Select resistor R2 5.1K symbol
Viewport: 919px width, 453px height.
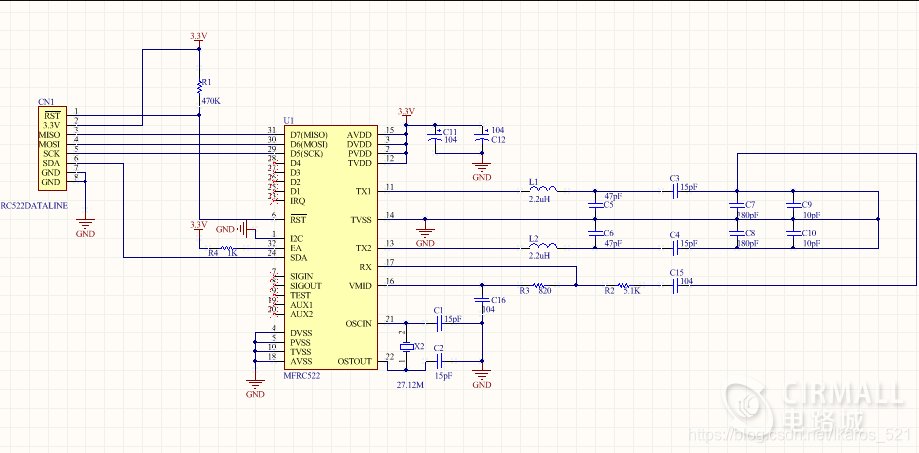click(625, 285)
